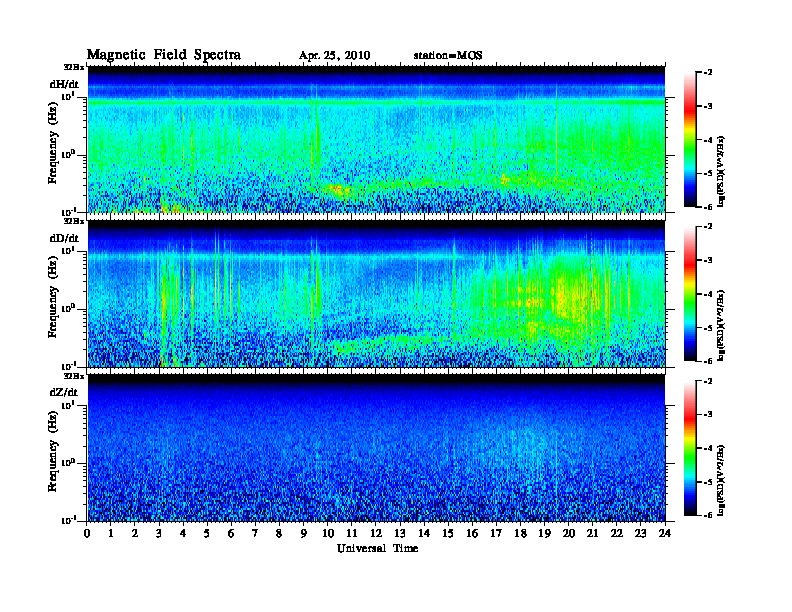792x612 pixels.
Task: Click the "8" hour tick label
Action: click(x=279, y=534)
